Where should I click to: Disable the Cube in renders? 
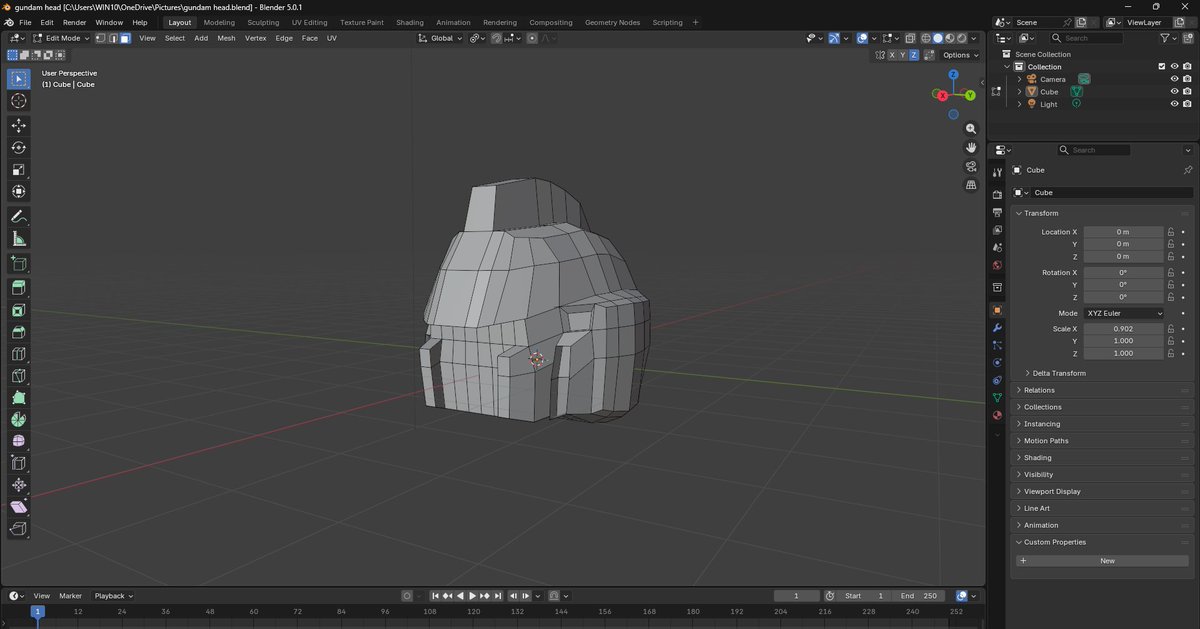coord(1187,91)
